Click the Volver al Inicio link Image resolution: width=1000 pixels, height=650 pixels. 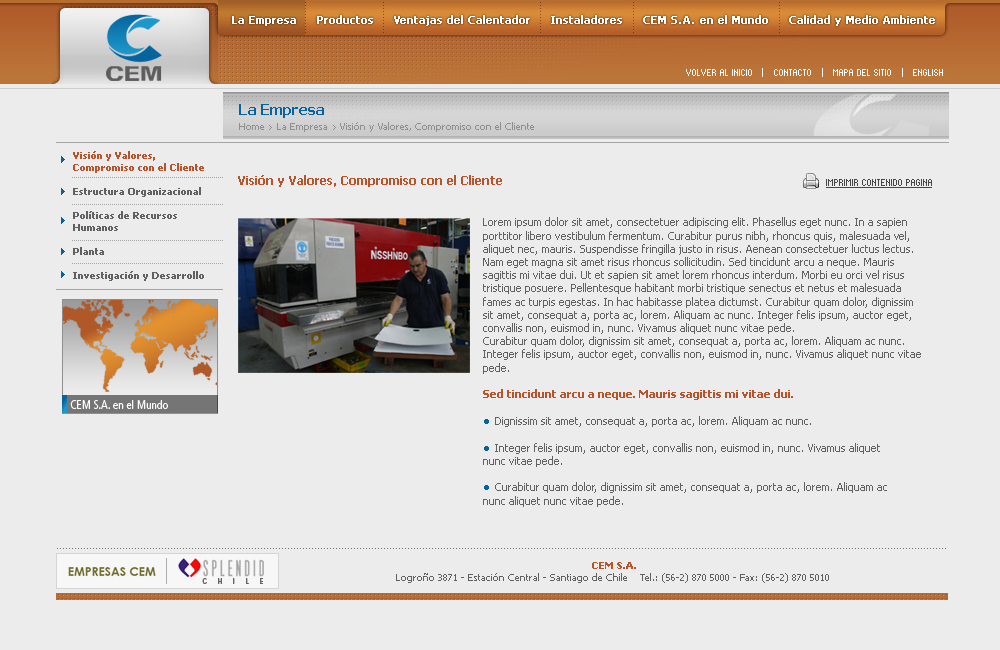point(718,73)
